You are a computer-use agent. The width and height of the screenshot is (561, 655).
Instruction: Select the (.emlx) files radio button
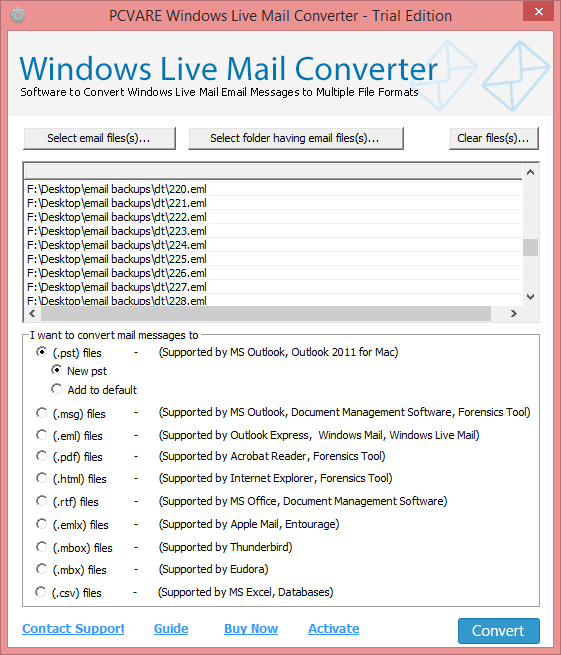point(41,523)
